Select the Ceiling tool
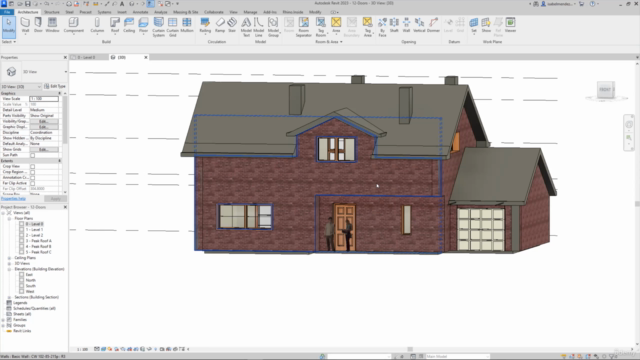Image resolution: width=640 pixels, height=360 pixels. [129, 25]
